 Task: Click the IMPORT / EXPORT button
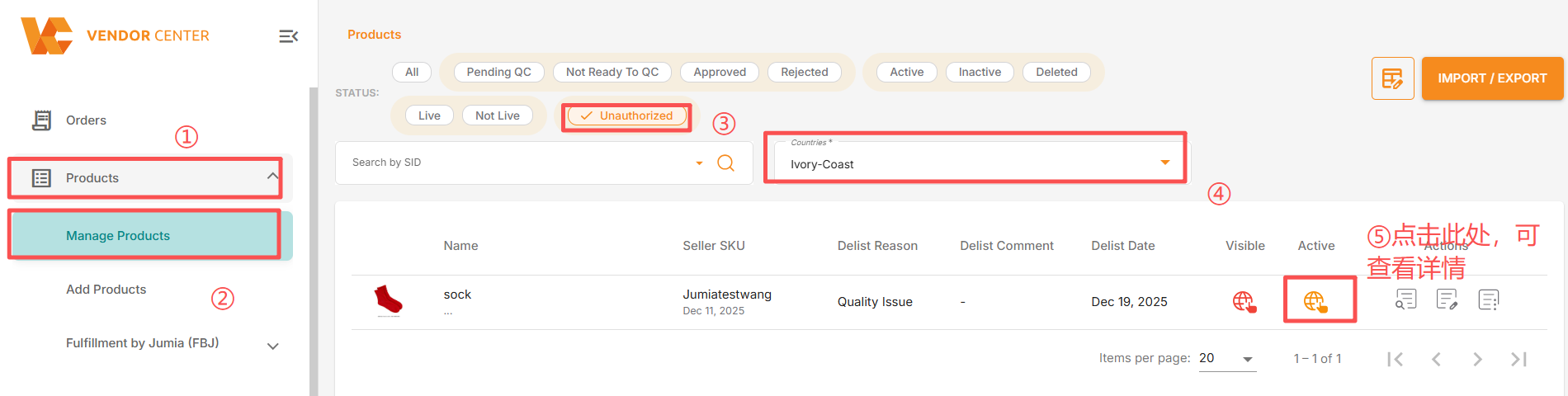coord(1491,78)
